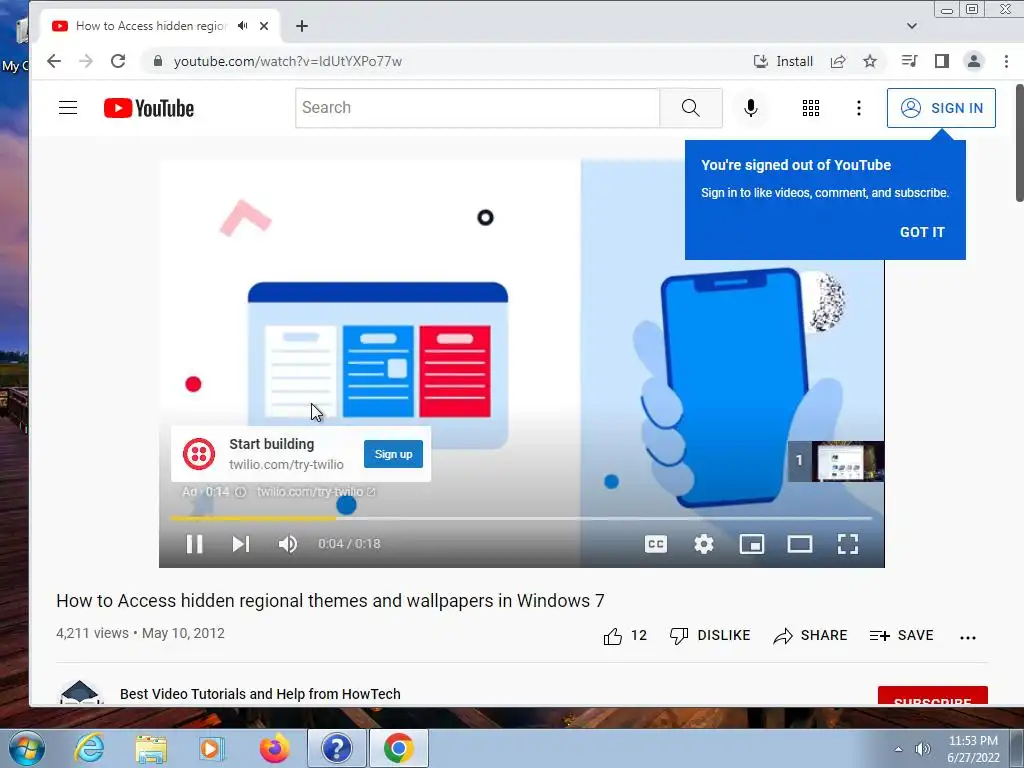Launch Internet Explorer from the taskbar
The image size is (1024, 768).
coord(89,748)
